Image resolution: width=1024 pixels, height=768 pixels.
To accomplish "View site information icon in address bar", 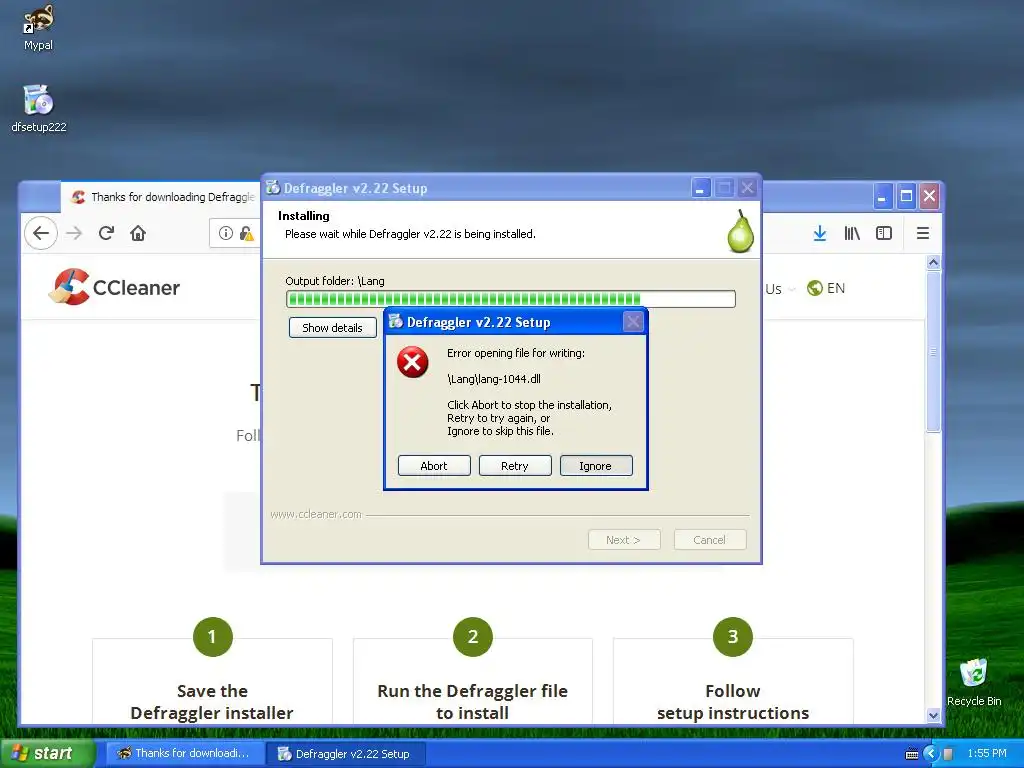I will 225,233.
